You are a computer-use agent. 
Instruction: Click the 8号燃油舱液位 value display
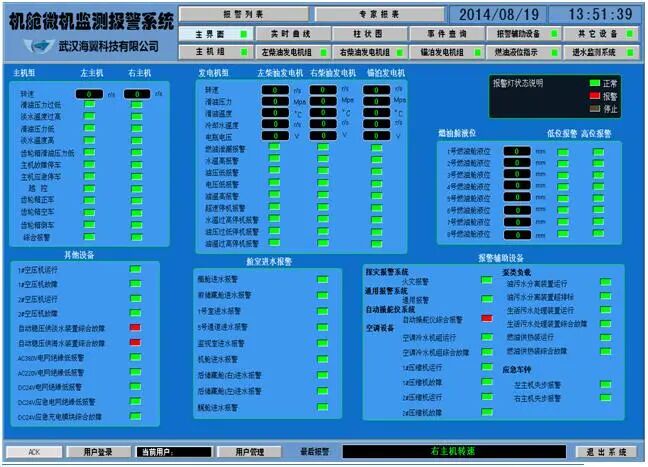(517, 235)
